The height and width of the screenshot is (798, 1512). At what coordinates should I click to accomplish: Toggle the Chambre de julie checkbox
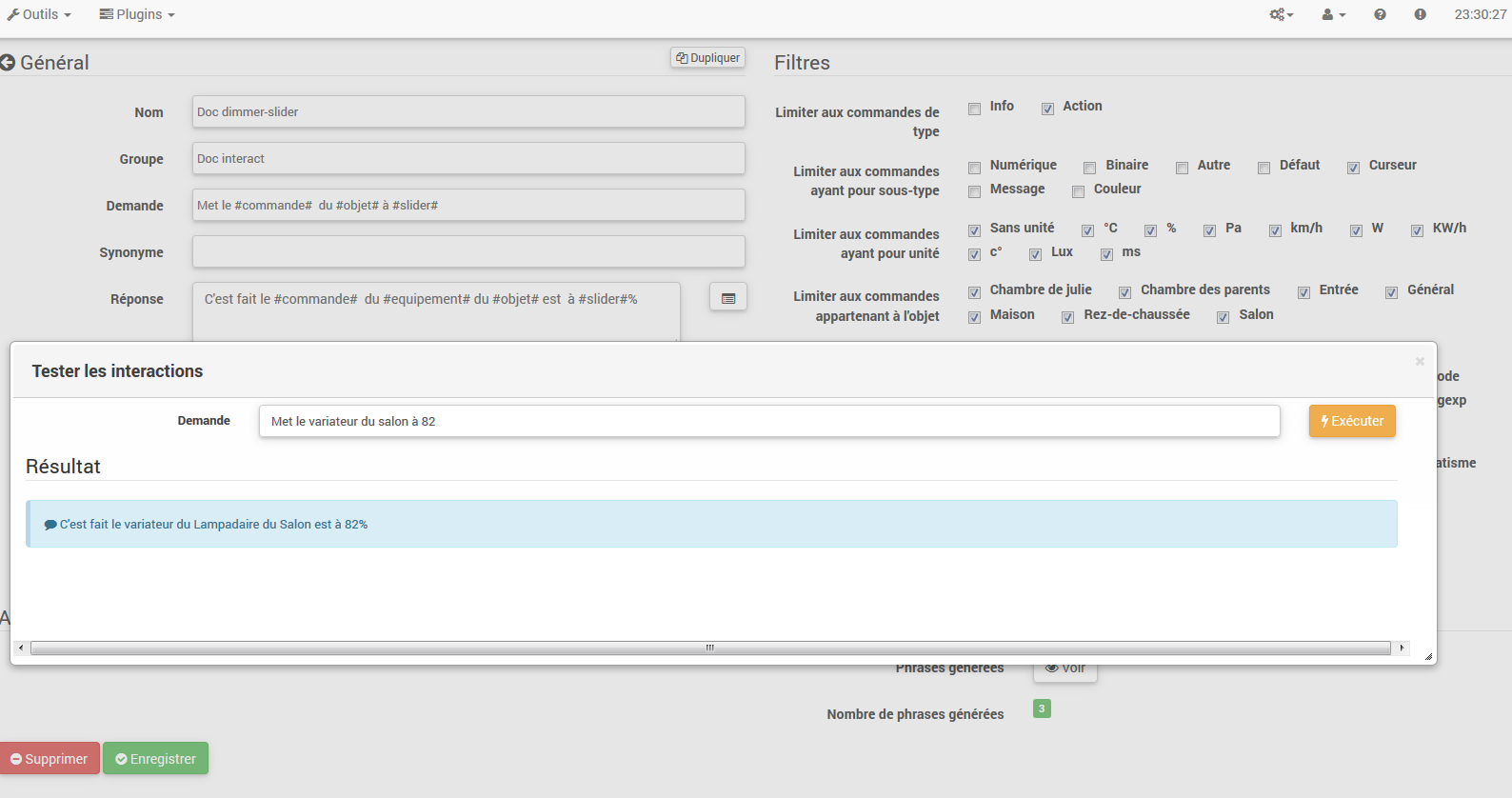974,292
